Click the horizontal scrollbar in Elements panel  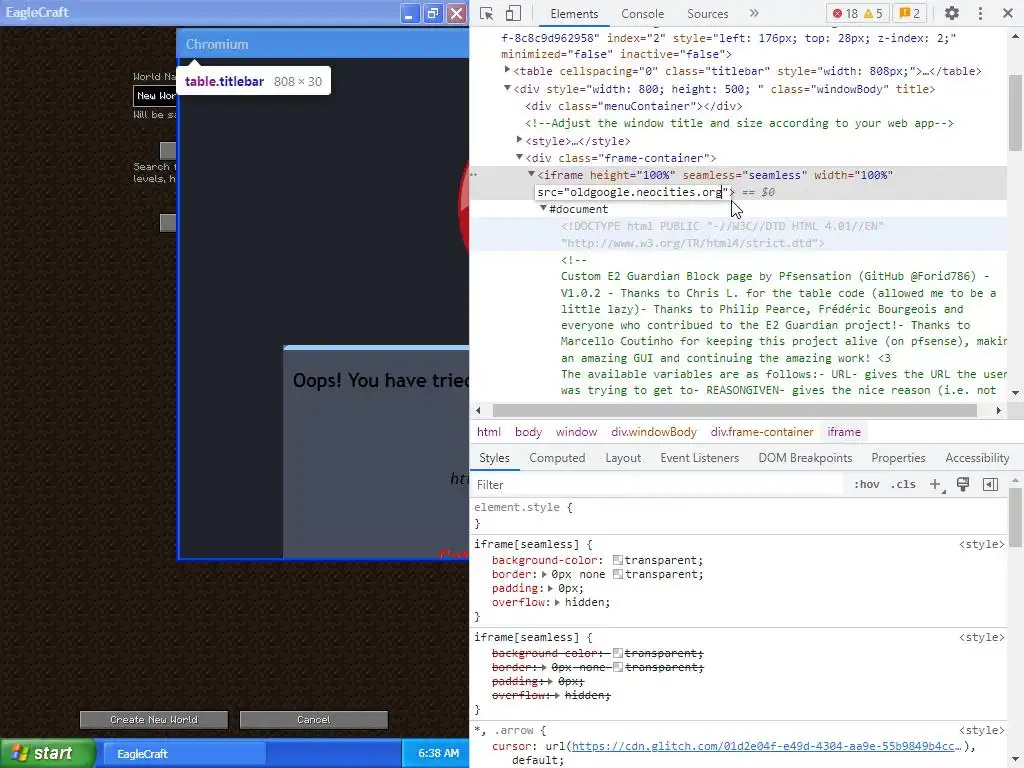point(734,410)
